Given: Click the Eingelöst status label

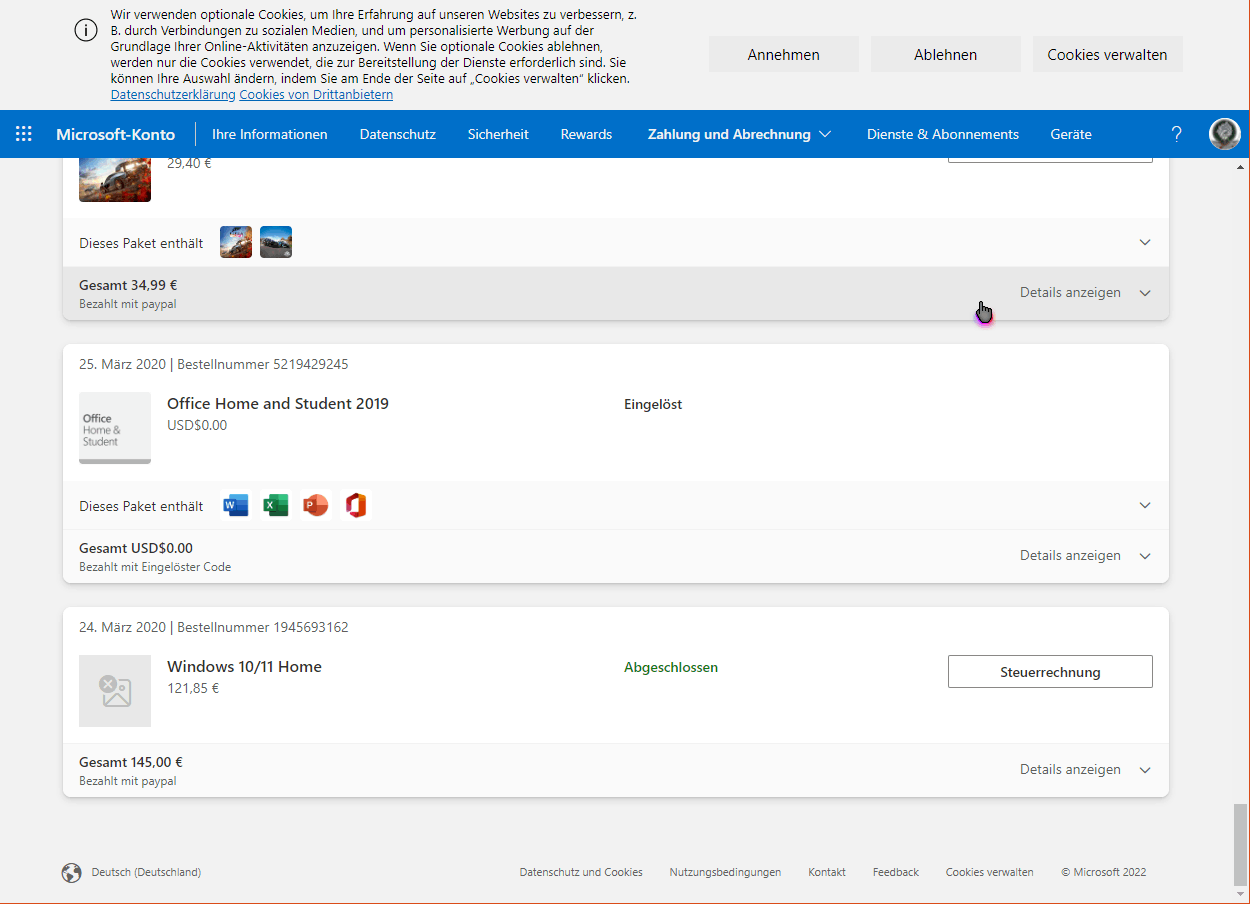Looking at the screenshot, I should (653, 405).
